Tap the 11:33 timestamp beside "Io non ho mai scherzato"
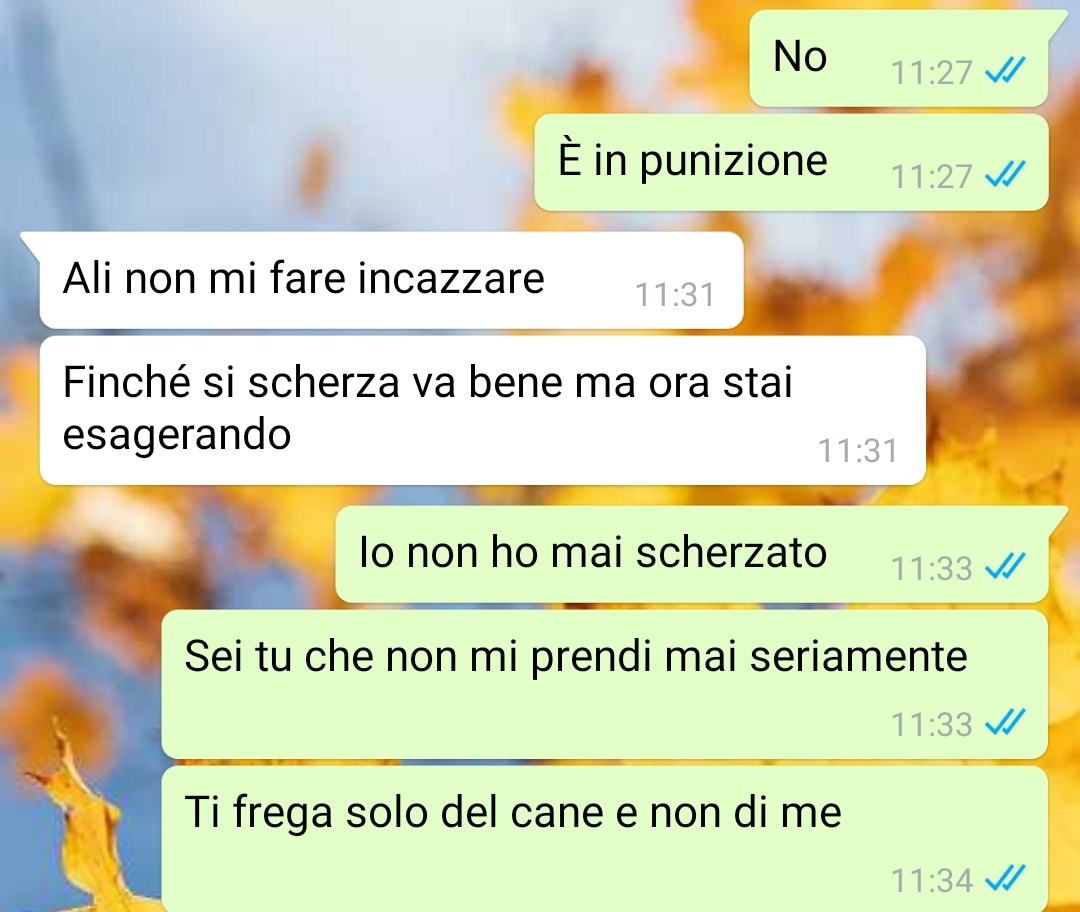1080x912 pixels. 931,568
